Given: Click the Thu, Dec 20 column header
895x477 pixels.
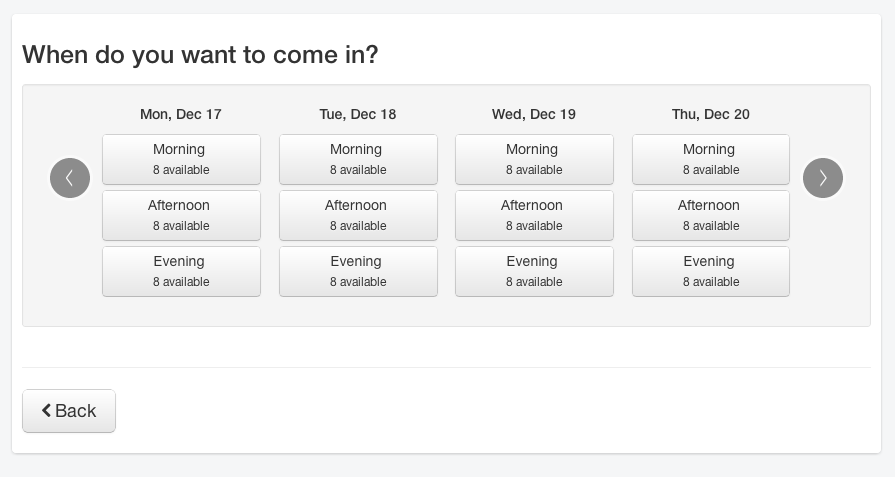Looking at the screenshot, I should [711, 114].
